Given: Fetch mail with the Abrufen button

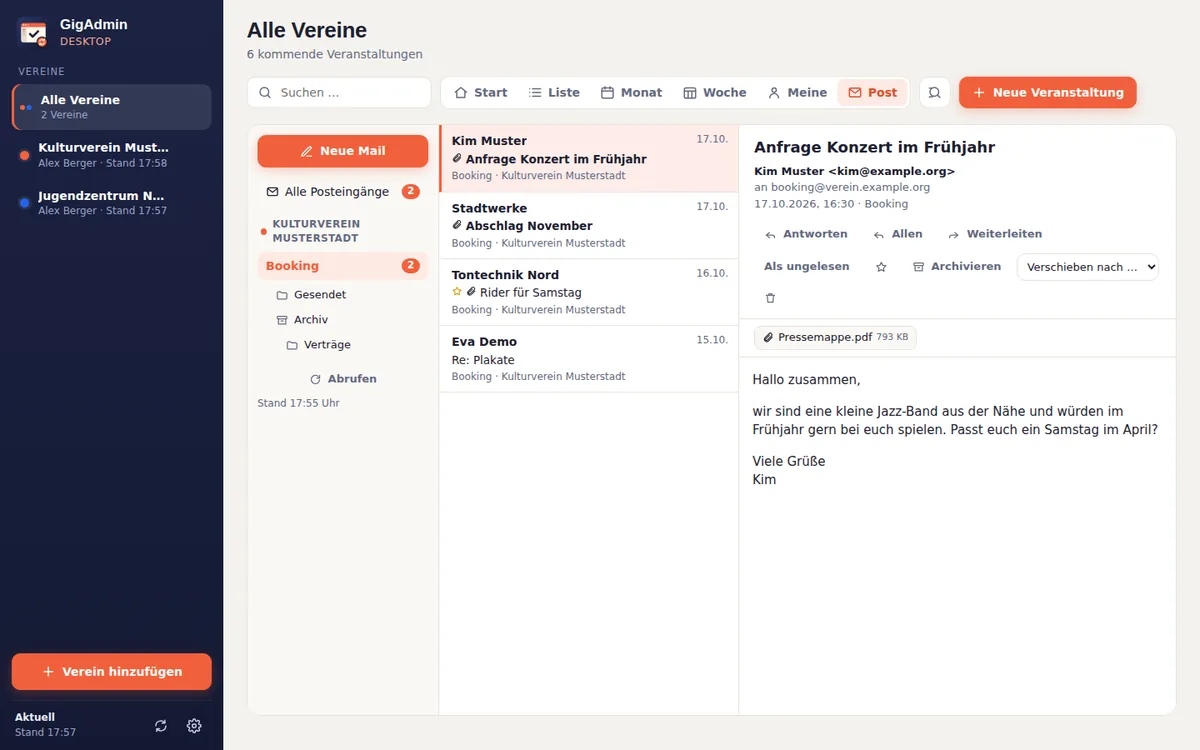Looking at the screenshot, I should [x=343, y=379].
